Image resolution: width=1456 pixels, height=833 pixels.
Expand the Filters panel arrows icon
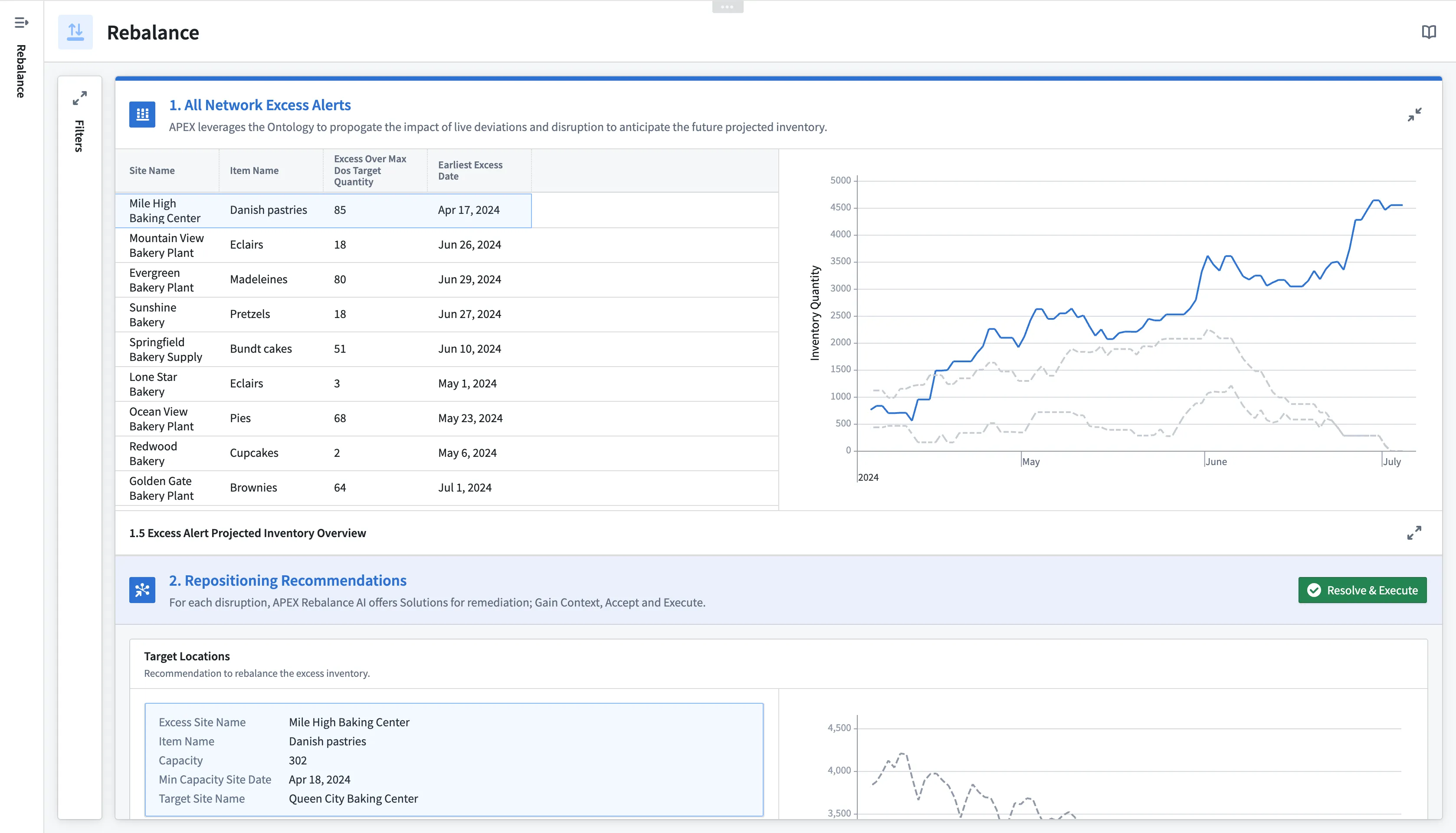(x=79, y=98)
